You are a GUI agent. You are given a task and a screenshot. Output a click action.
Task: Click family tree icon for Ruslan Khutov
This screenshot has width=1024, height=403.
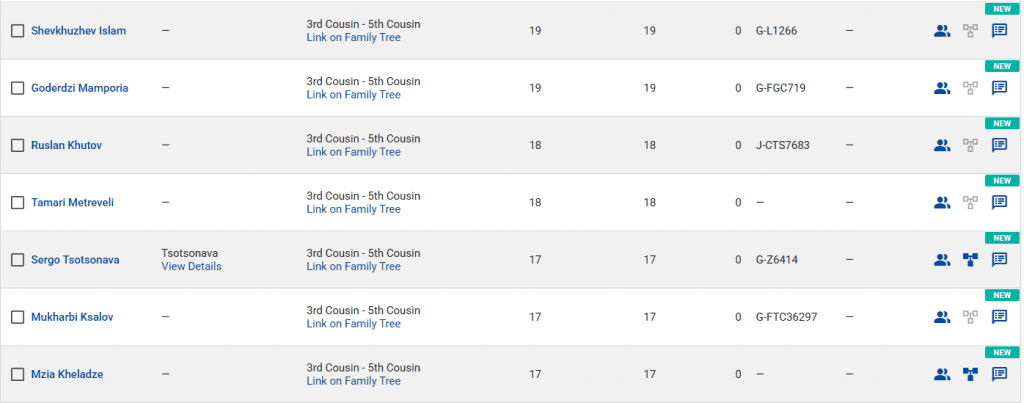tap(969, 145)
